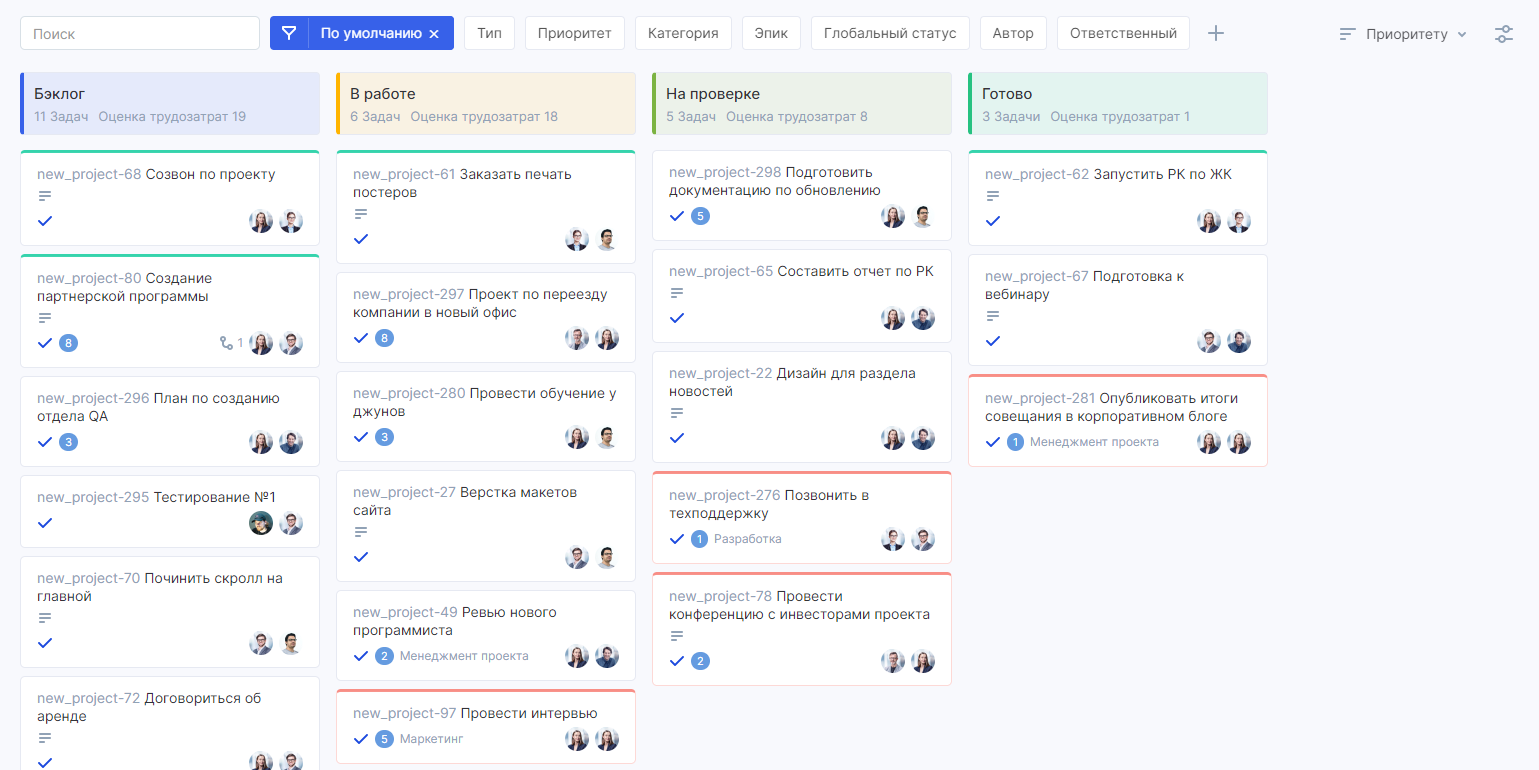1539x770 pixels.
Task: Toggle checkmark on 'Верстка макетов сайта' card
Action: tap(361, 556)
